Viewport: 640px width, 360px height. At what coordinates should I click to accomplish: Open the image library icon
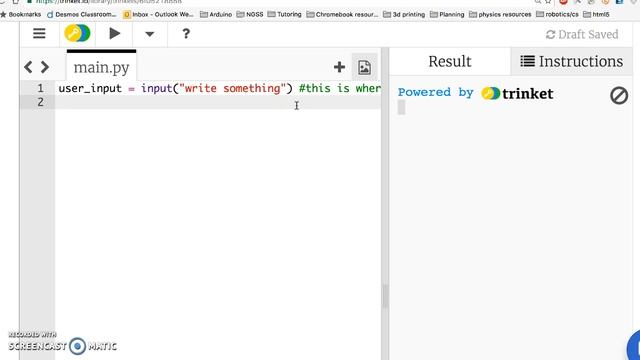click(x=364, y=67)
